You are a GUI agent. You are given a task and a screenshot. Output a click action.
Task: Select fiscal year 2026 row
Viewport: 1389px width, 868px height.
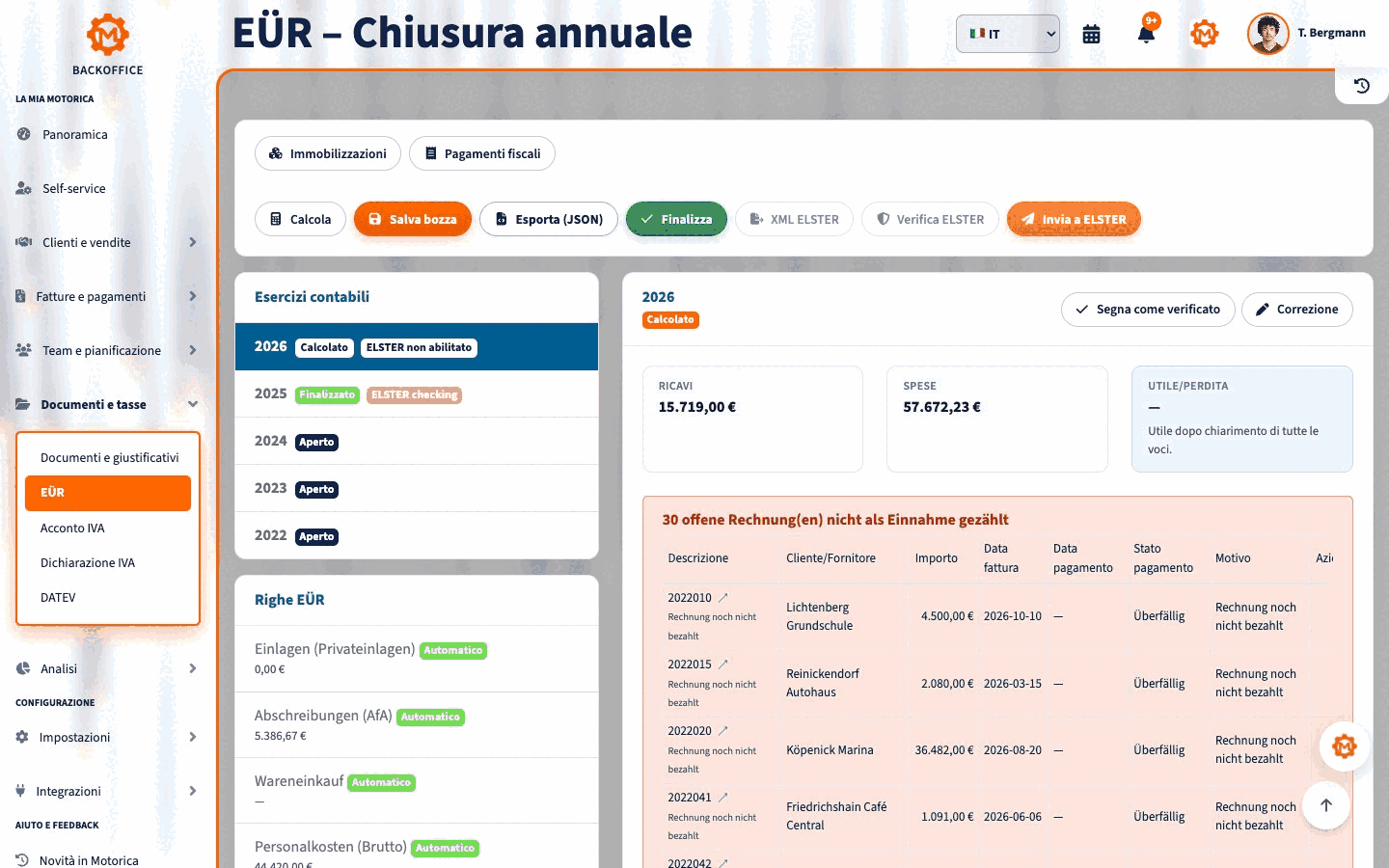417,346
